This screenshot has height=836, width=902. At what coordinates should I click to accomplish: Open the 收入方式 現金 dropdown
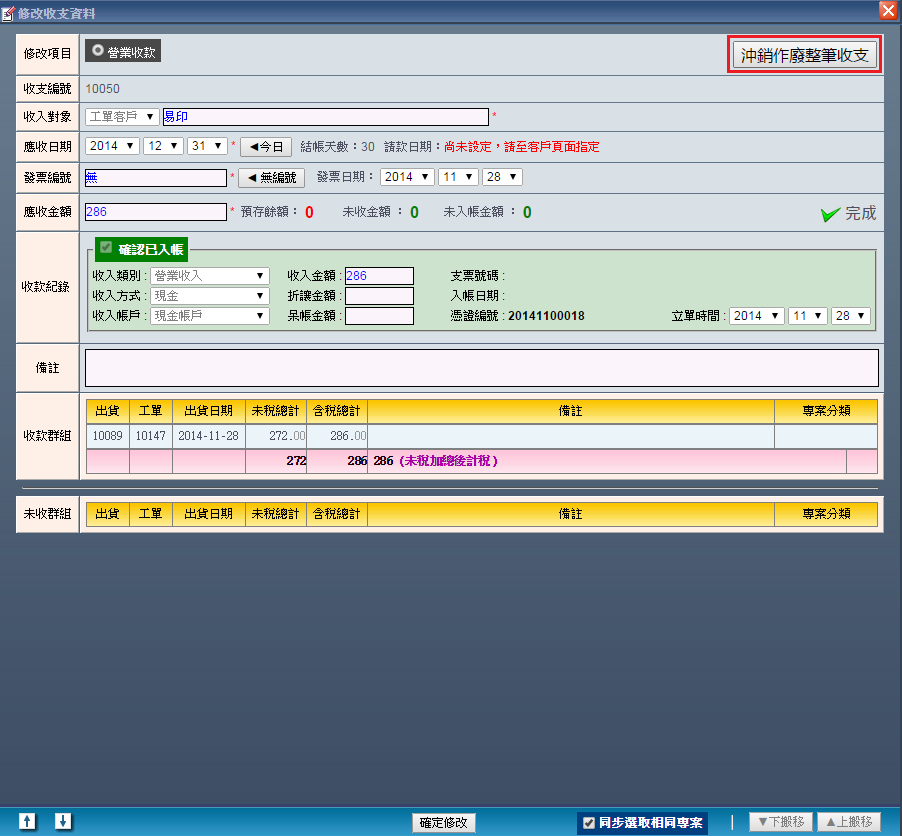tap(209, 296)
